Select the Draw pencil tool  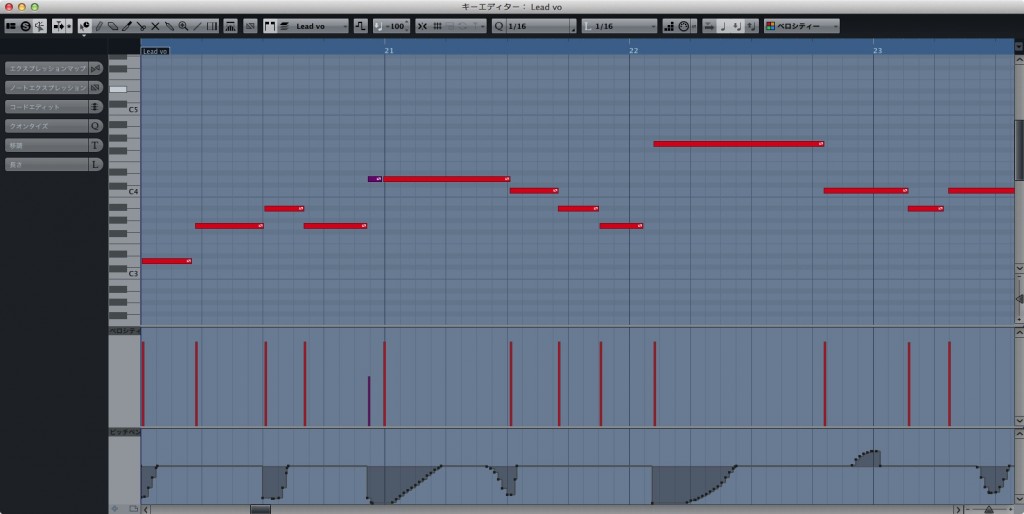[99, 26]
